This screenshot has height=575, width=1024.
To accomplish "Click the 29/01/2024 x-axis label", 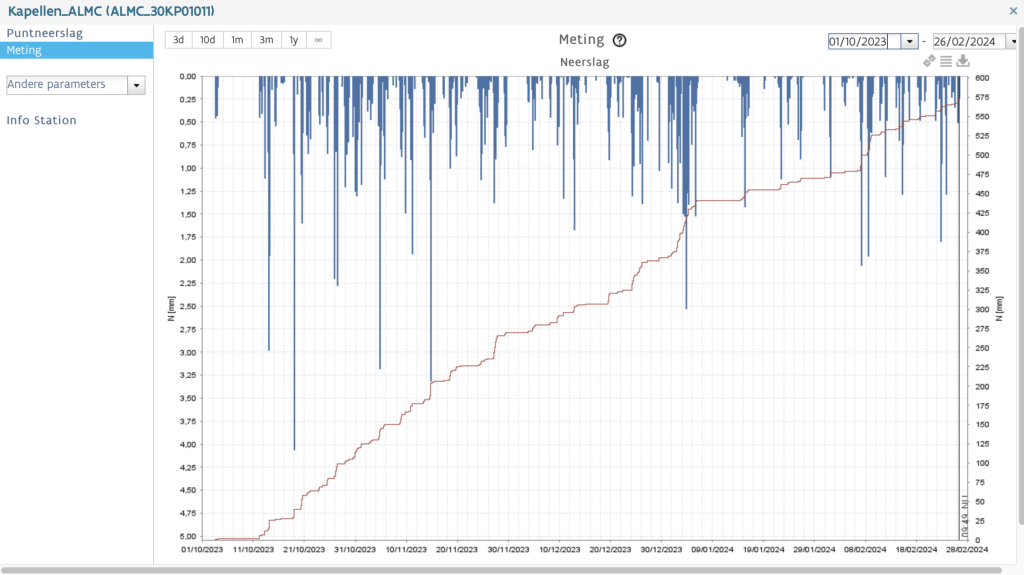I will tap(814, 550).
